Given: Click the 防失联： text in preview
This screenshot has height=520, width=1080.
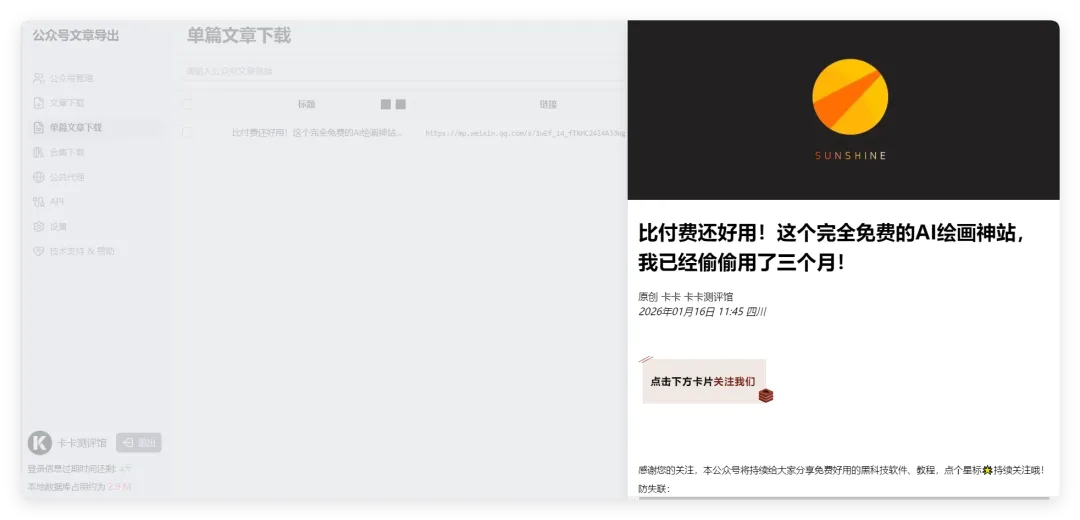Looking at the screenshot, I should coord(654,489).
